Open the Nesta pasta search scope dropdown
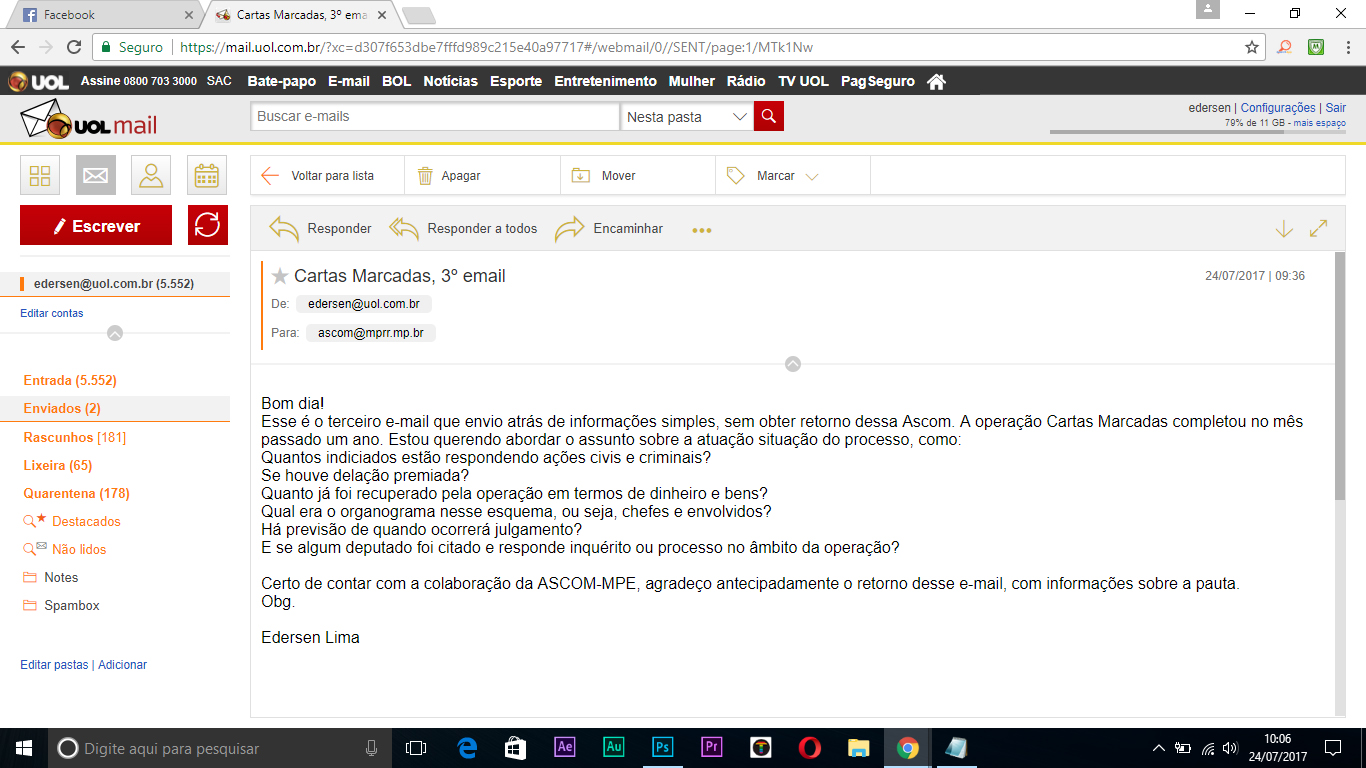 coord(740,117)
